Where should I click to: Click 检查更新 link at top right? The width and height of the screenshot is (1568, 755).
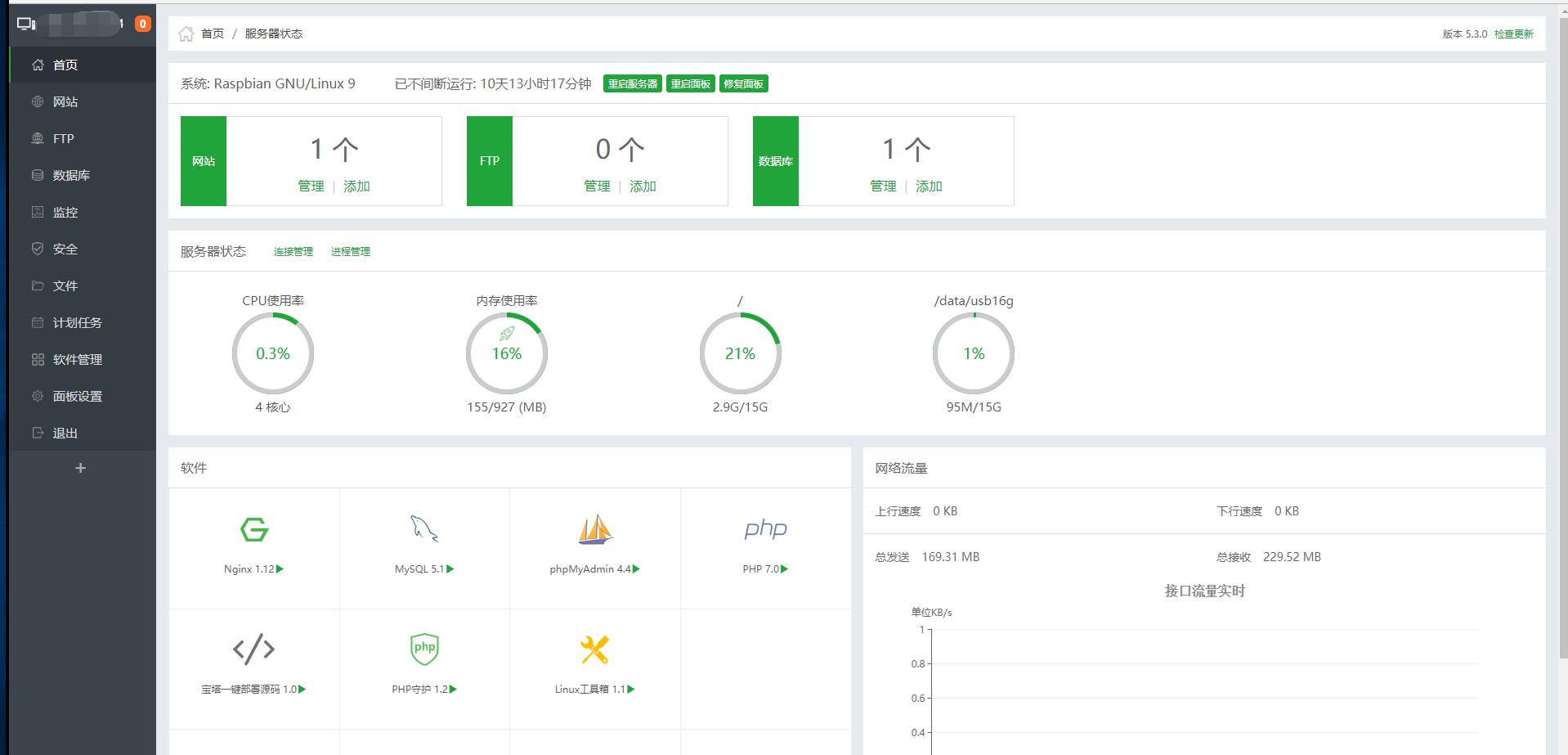click(1514, 34)
